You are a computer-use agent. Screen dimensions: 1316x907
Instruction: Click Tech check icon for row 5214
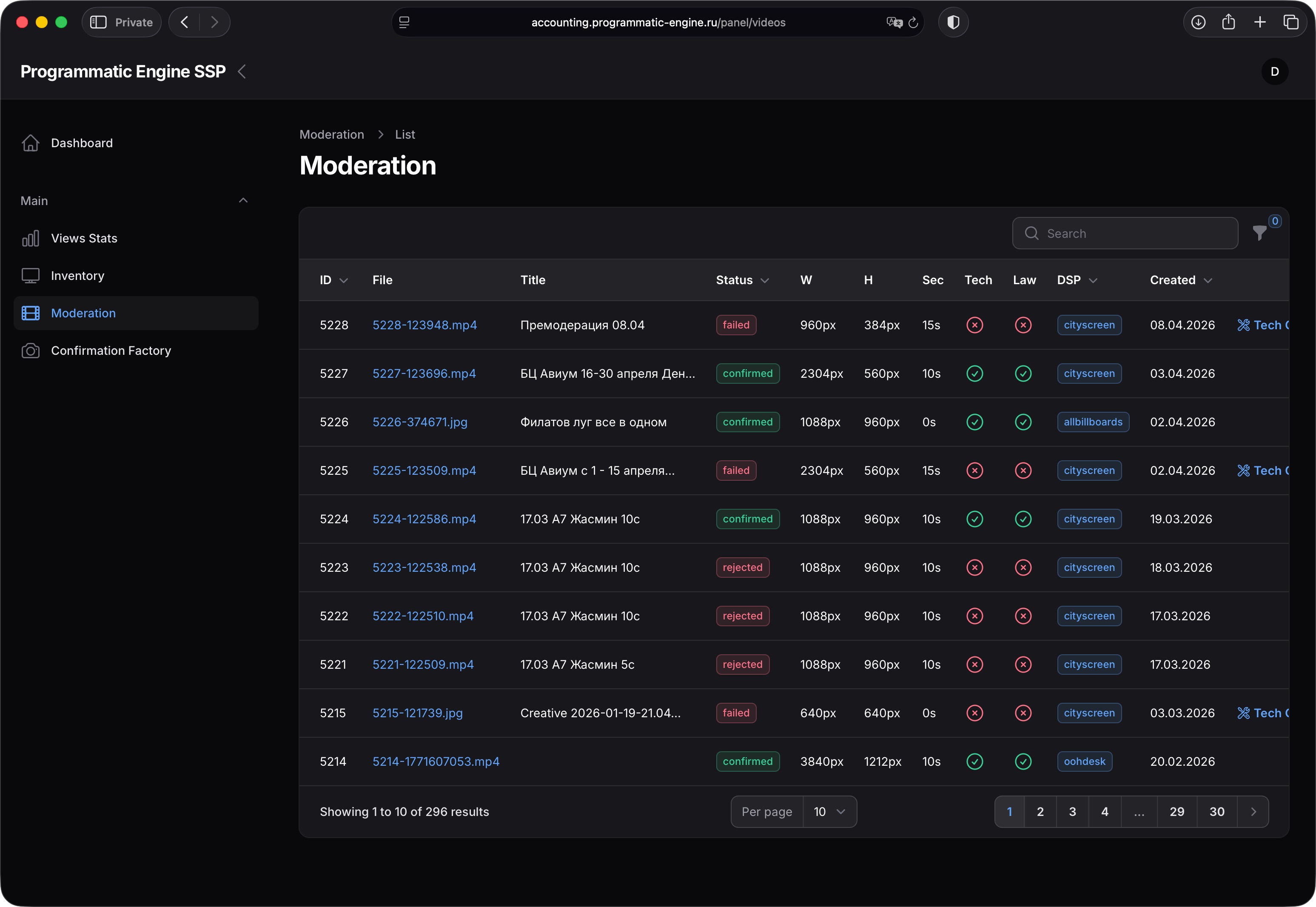(974, 762)
